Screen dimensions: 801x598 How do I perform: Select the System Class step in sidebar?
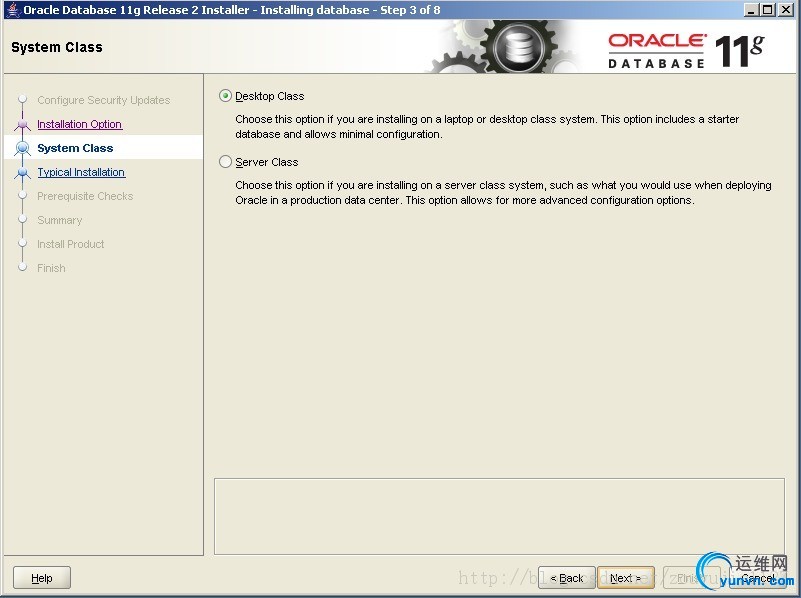[x=103, y=148]
